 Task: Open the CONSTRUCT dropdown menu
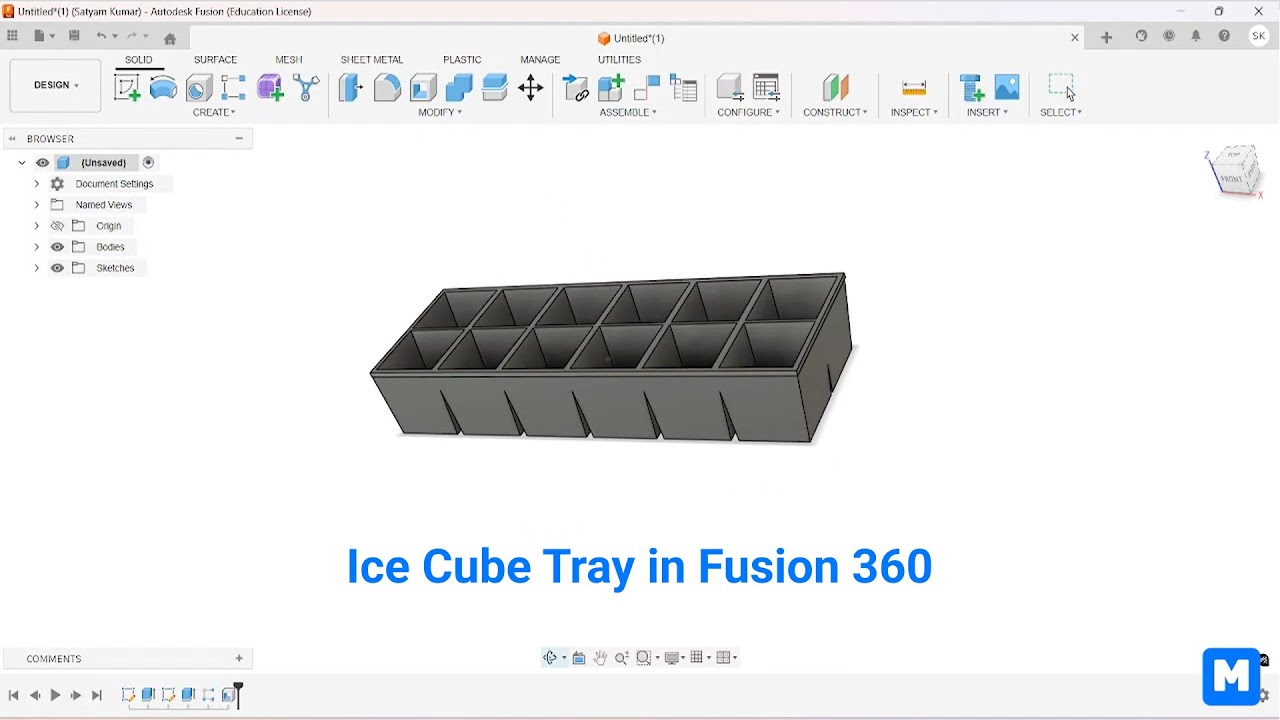(x=835, y=112)
